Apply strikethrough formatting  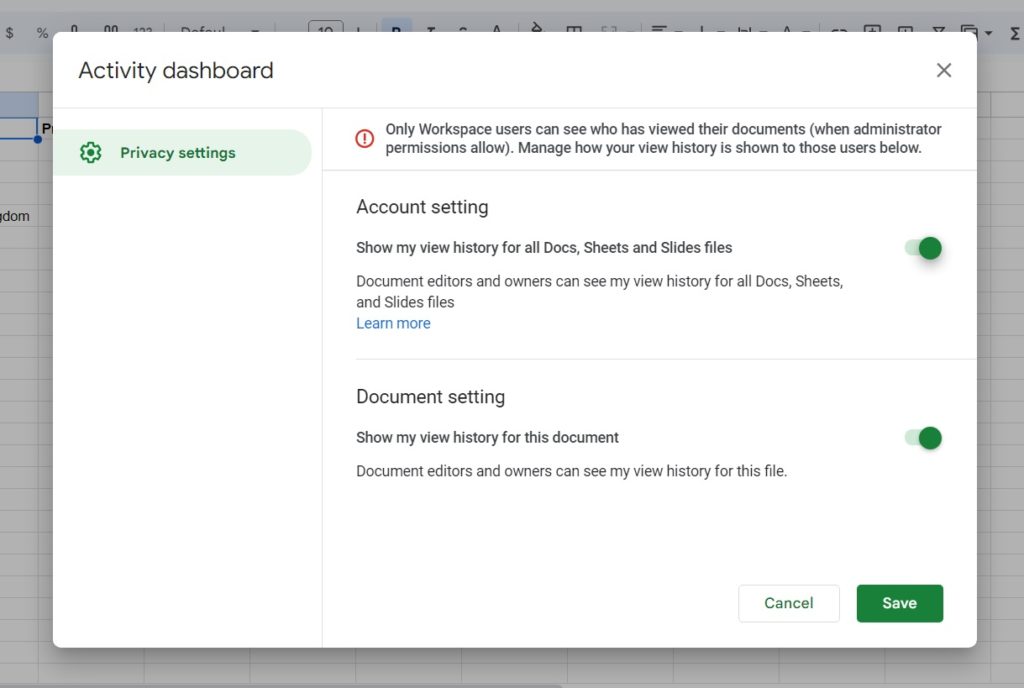tap(462, 27)
